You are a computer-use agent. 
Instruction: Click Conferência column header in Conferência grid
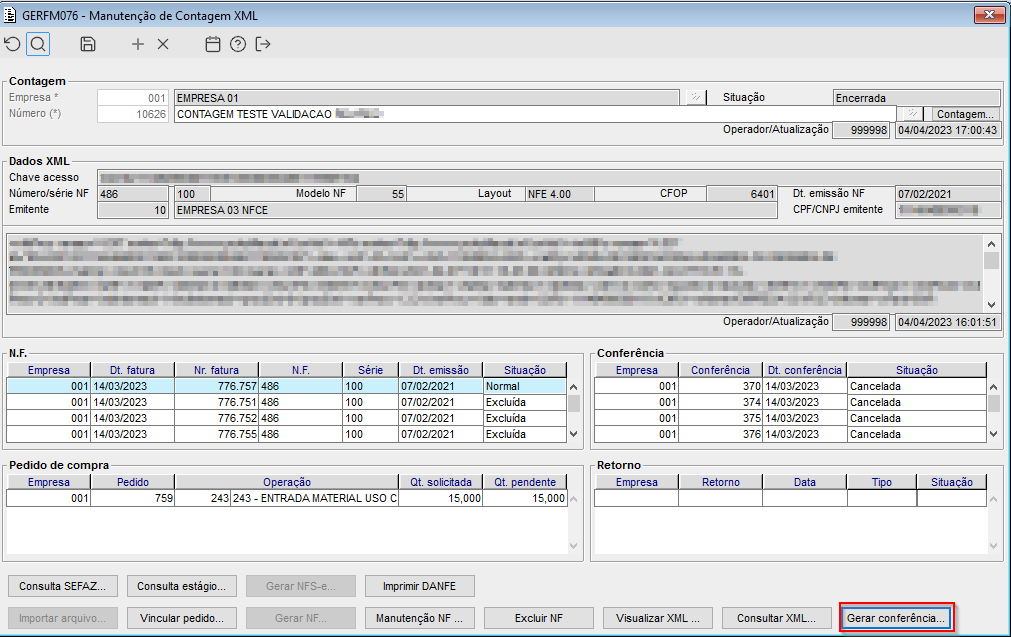pyautogui.click(x=720, y=370)
